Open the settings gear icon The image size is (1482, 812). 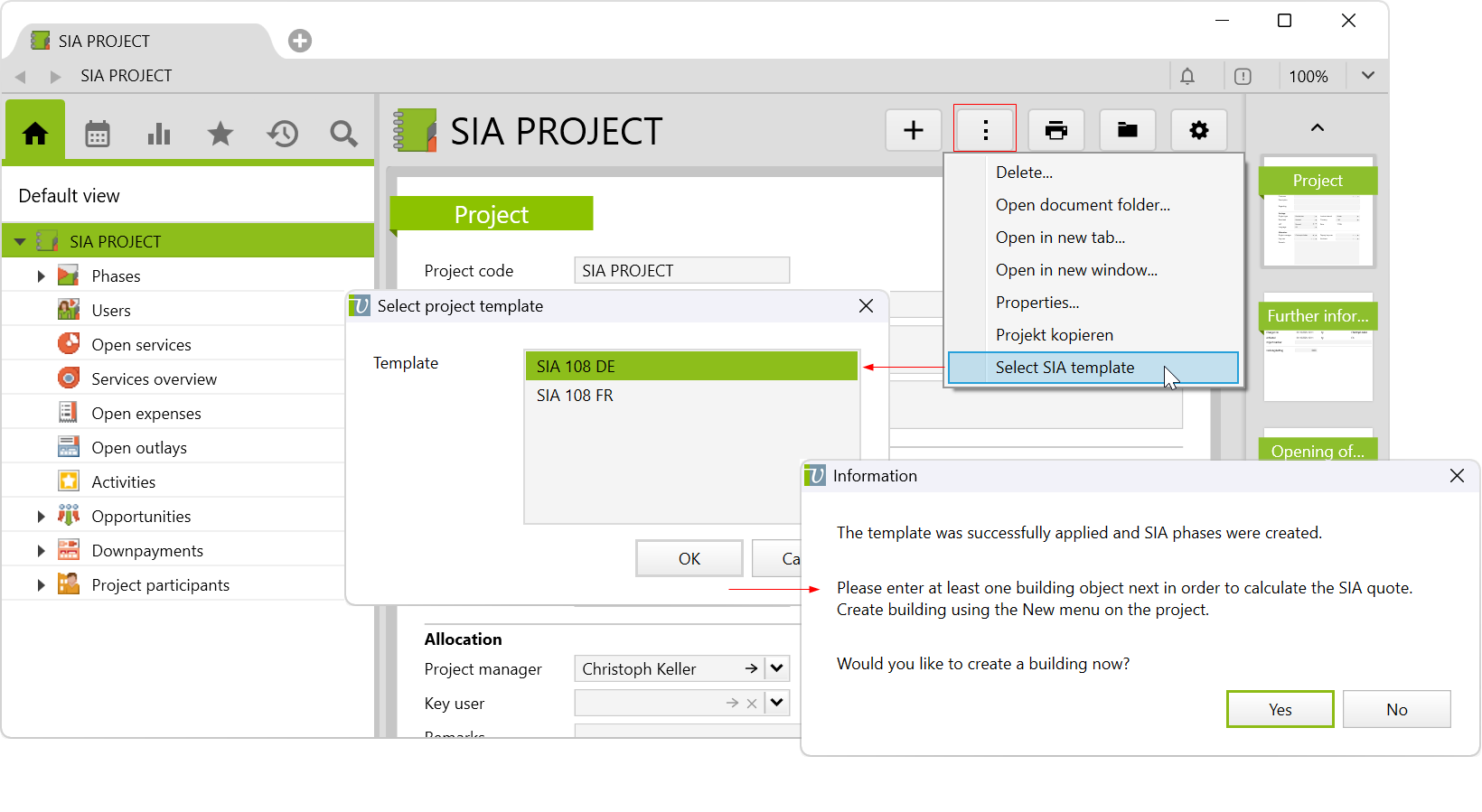click(x=1198, y=130)
